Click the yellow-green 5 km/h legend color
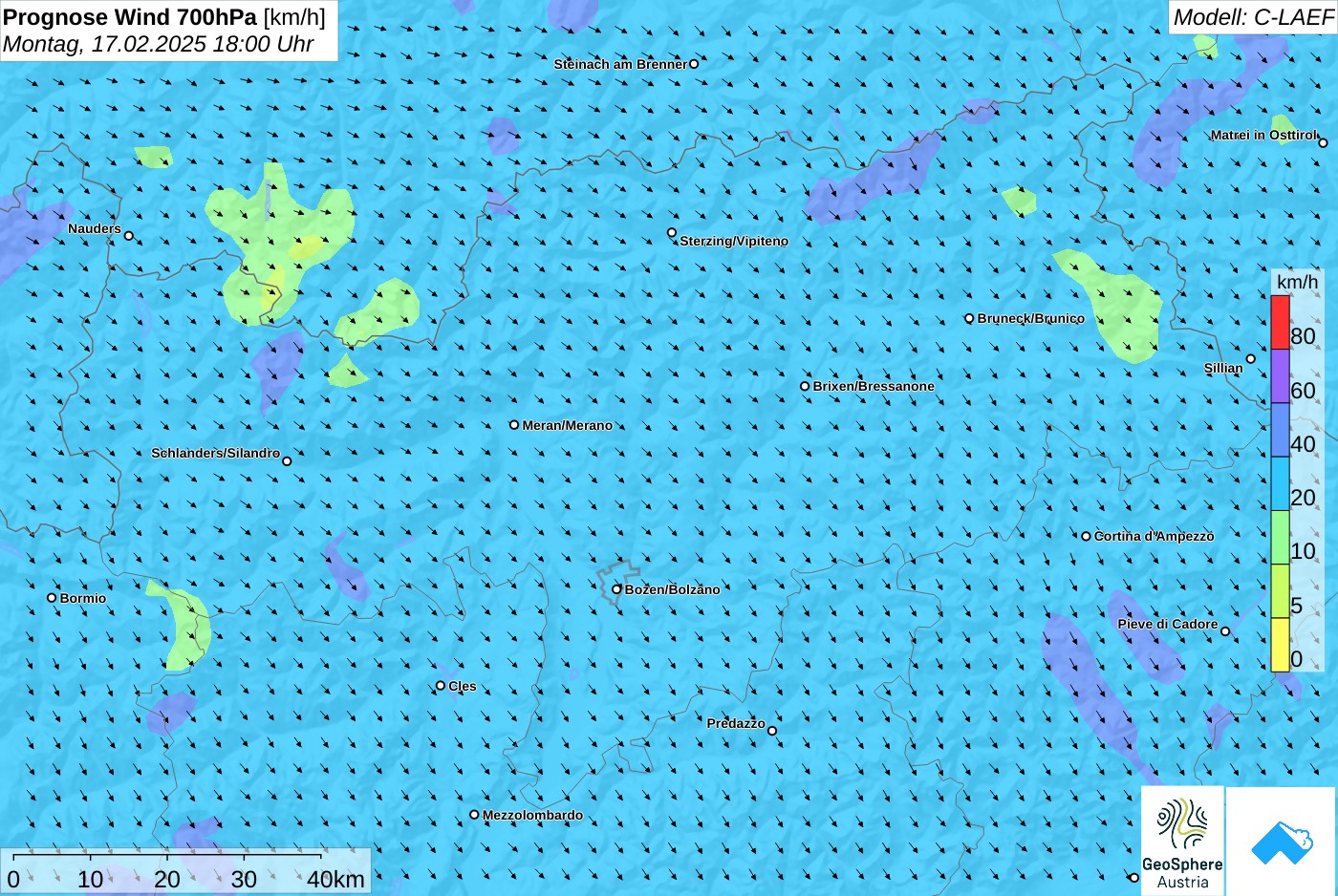 (1280, 591)
